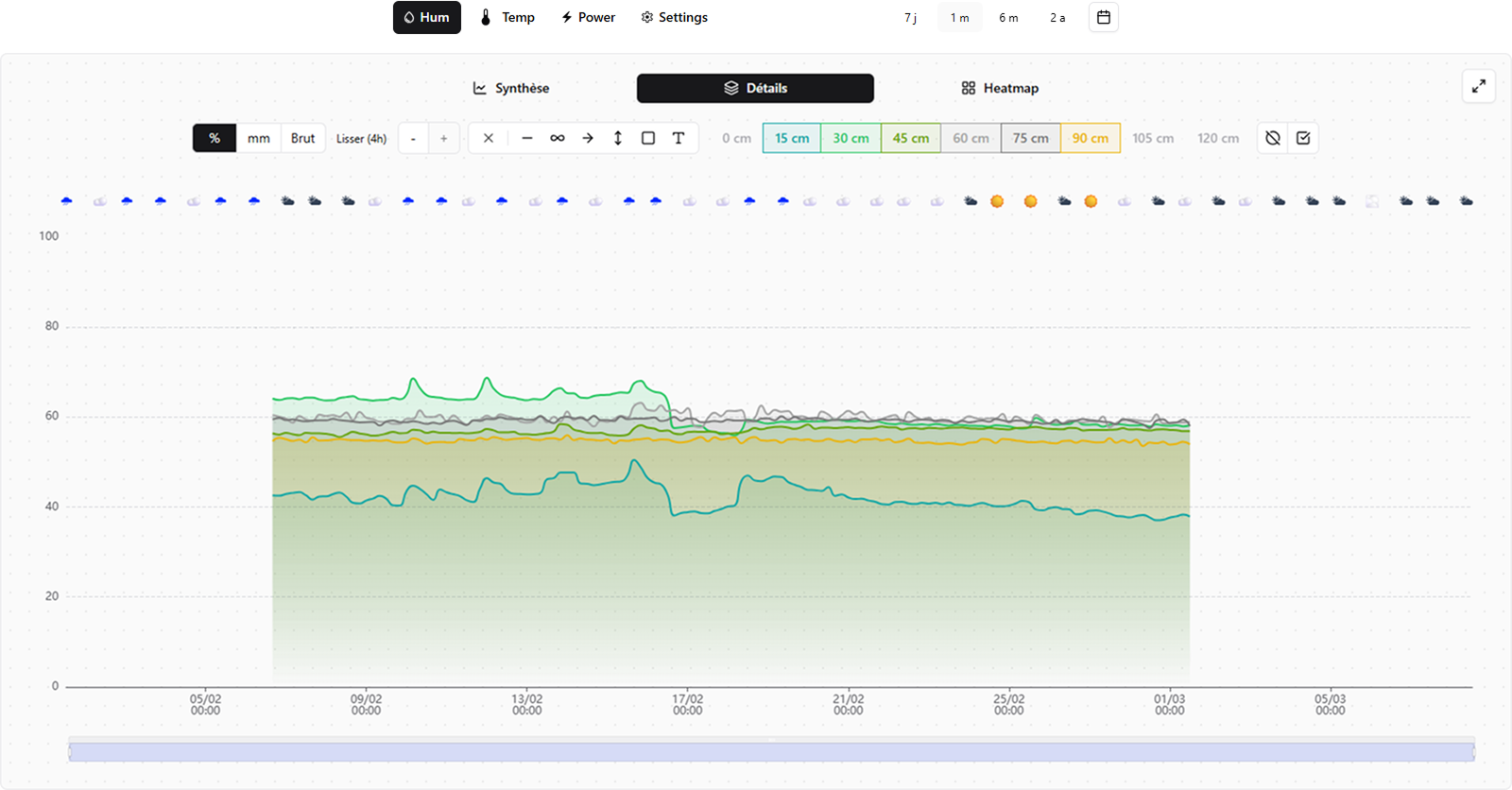Expand chart to fullscreen
This screenshot has width=1512, height=790.
coord(1478,87)
